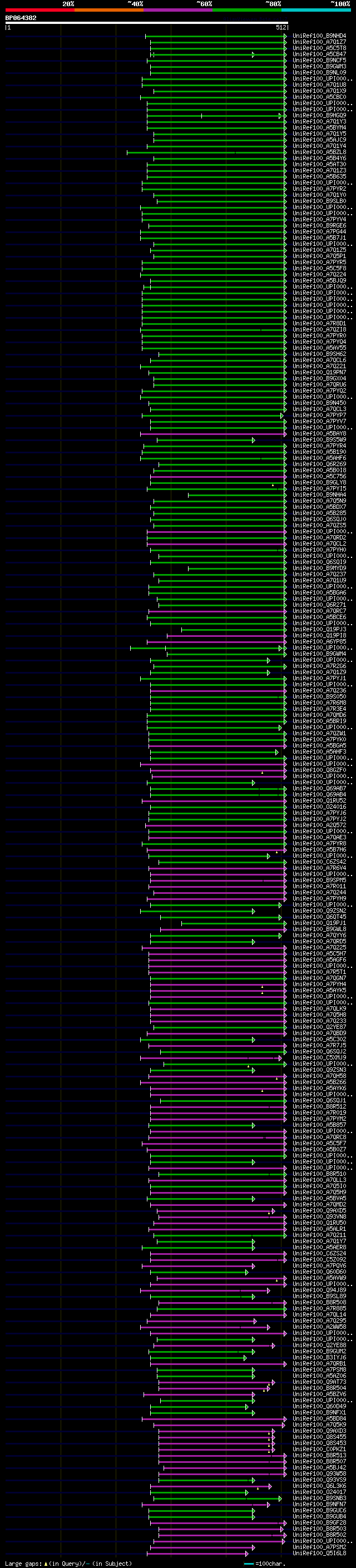The image size is (356, 1568).
Task: Select hit UniRef100_B9NHA4
Action: coord(319,495)
